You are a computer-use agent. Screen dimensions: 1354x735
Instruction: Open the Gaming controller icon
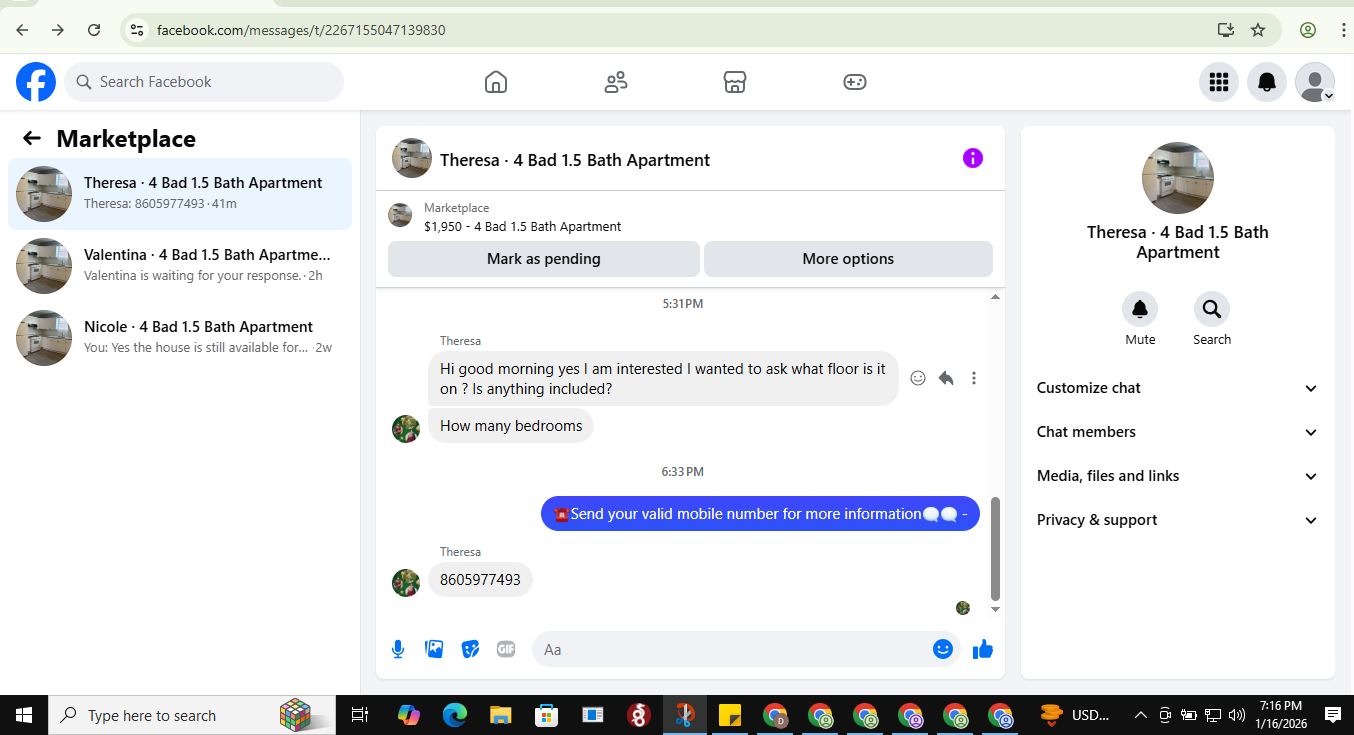pos(855,82)
